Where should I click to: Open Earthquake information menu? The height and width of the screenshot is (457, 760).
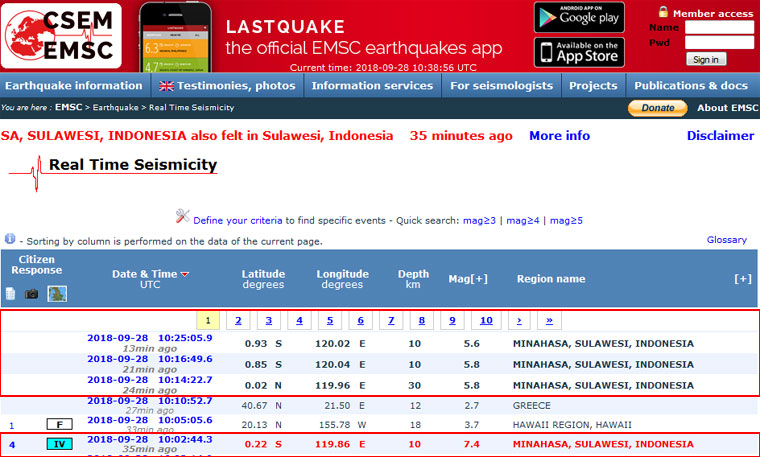73,86
